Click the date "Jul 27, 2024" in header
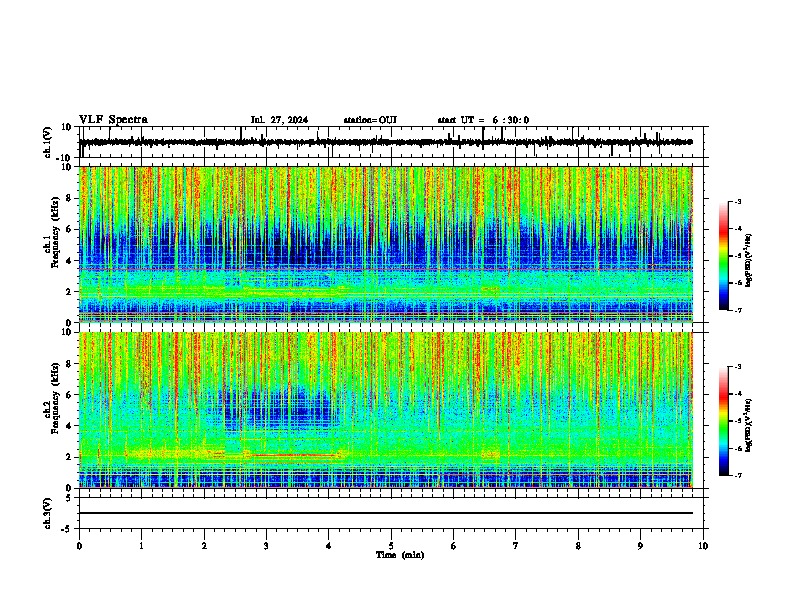792x612 pixels. 279,120
